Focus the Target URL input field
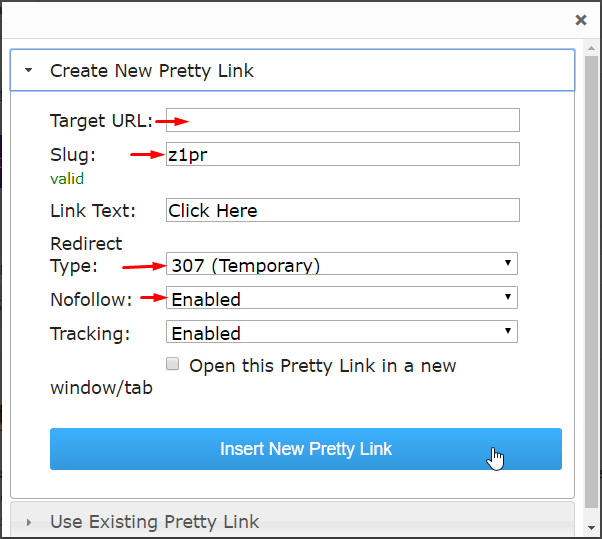 tap(342, 120)
